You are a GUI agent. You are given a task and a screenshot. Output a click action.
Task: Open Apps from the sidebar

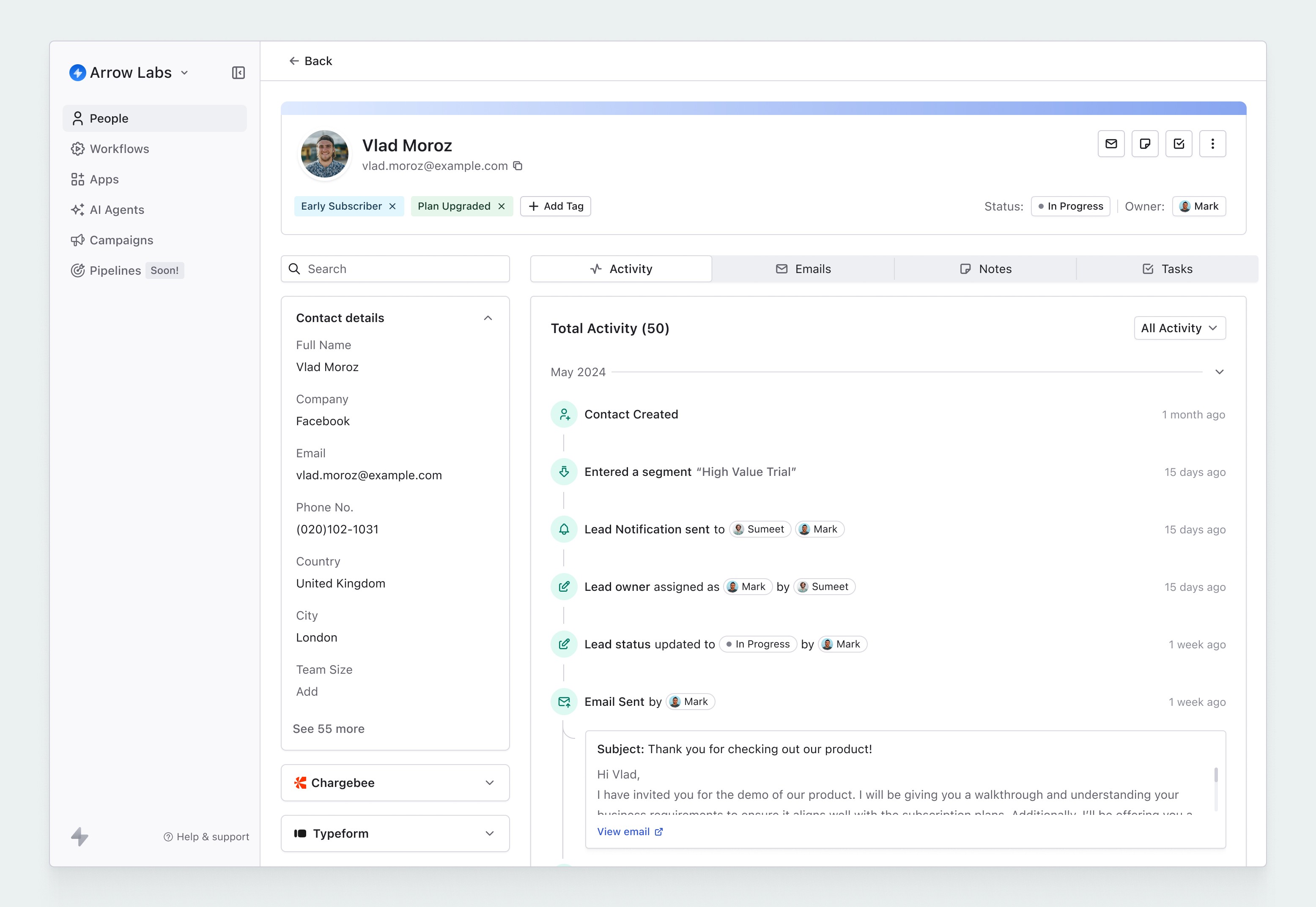pos(155,179)
